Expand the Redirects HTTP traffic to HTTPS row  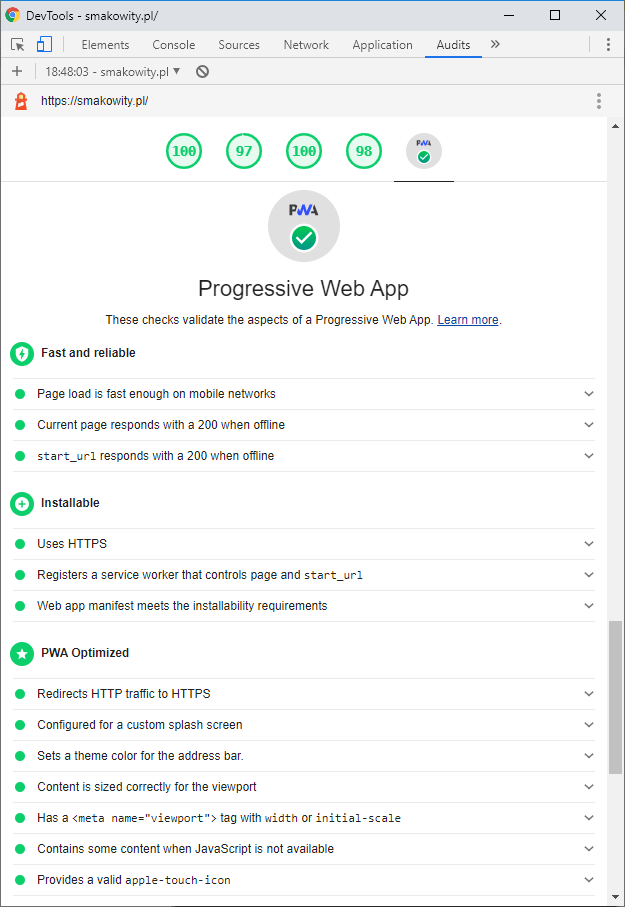pos(589,693)
